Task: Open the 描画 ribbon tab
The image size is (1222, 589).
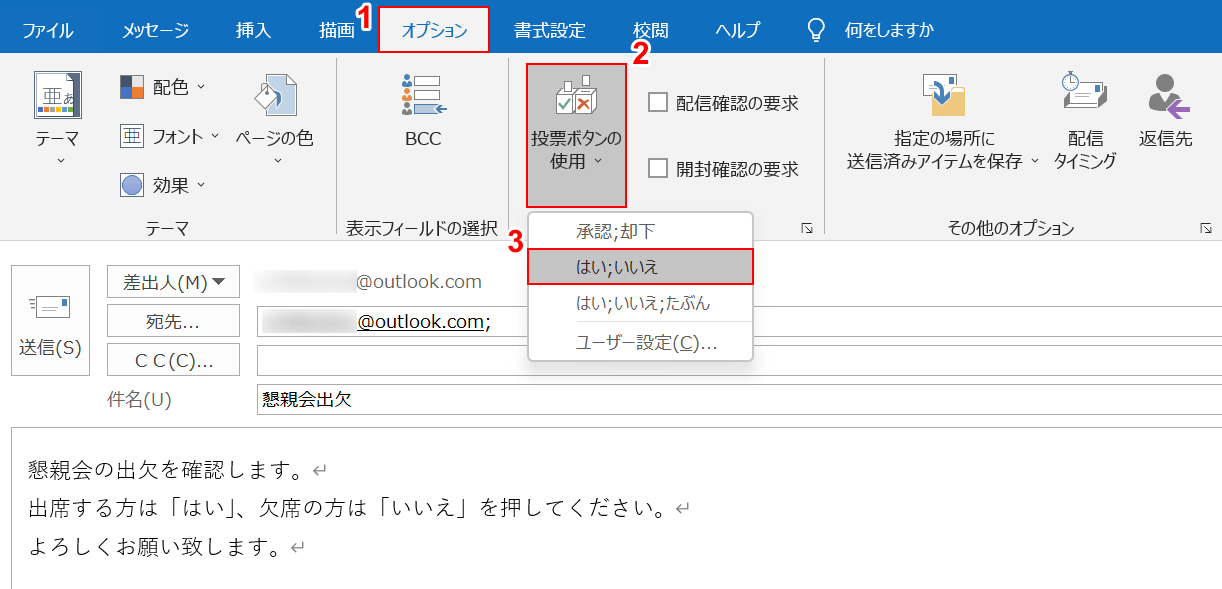Action: pyautogui.click(x=337, y=30)
